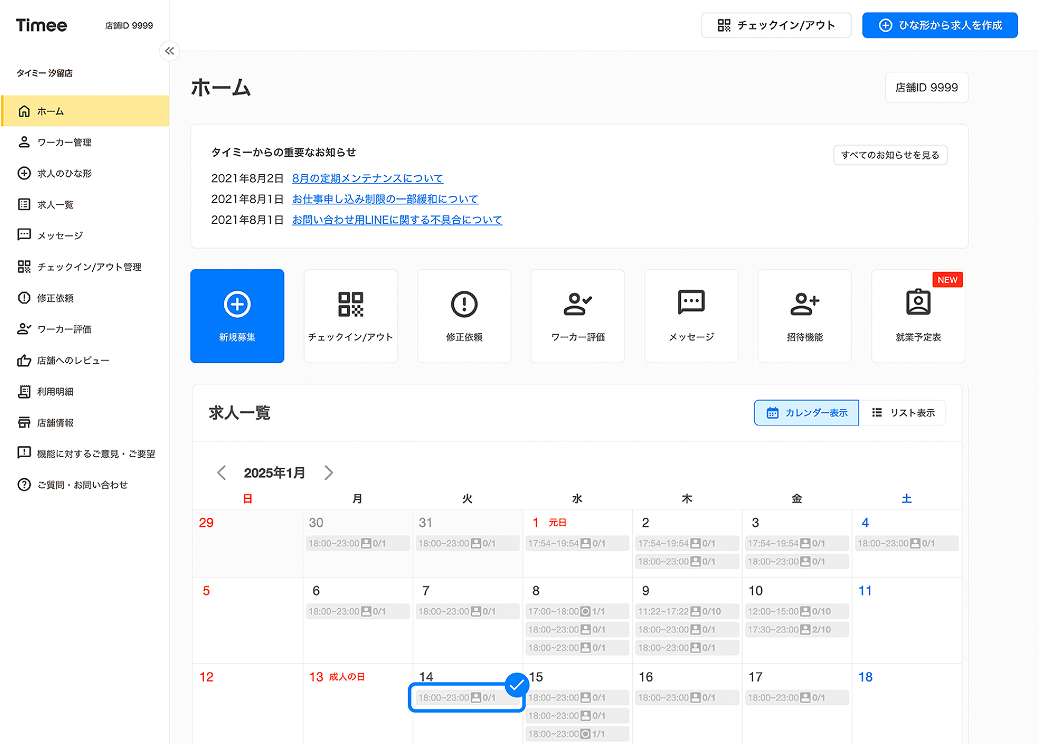Click the date 18 in the calendar
Viewport: 1040px width, 744px height.
[x=866, y=677]
